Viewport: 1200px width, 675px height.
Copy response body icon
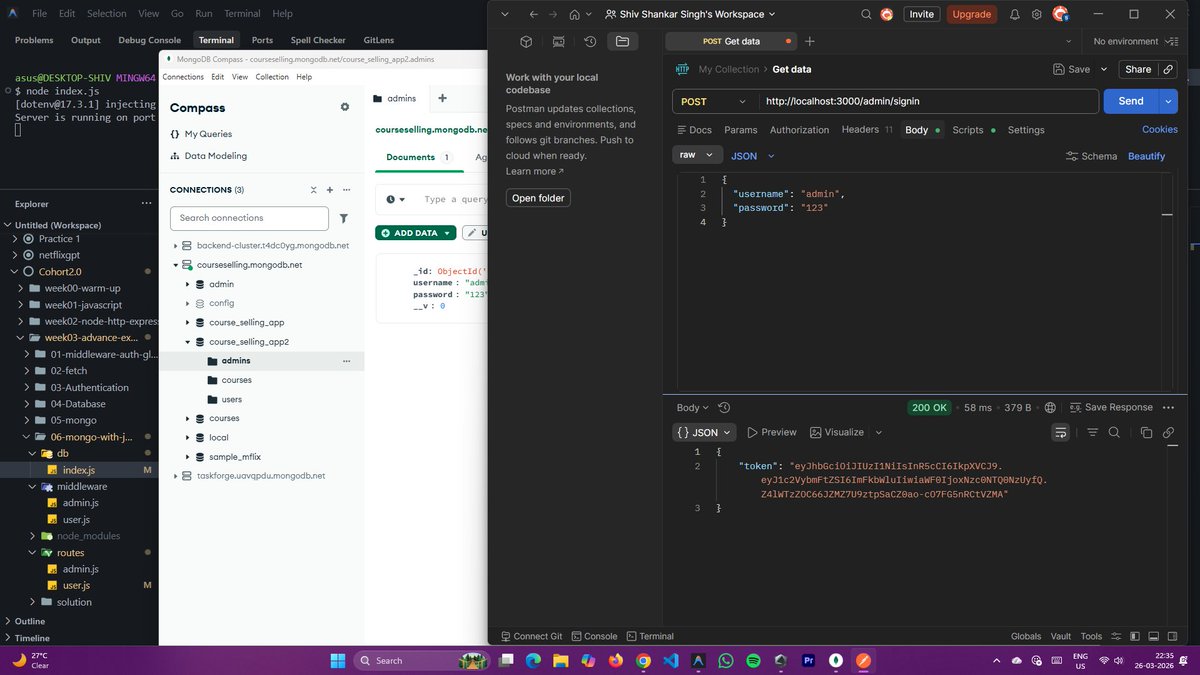click(x=1146, y=432)
